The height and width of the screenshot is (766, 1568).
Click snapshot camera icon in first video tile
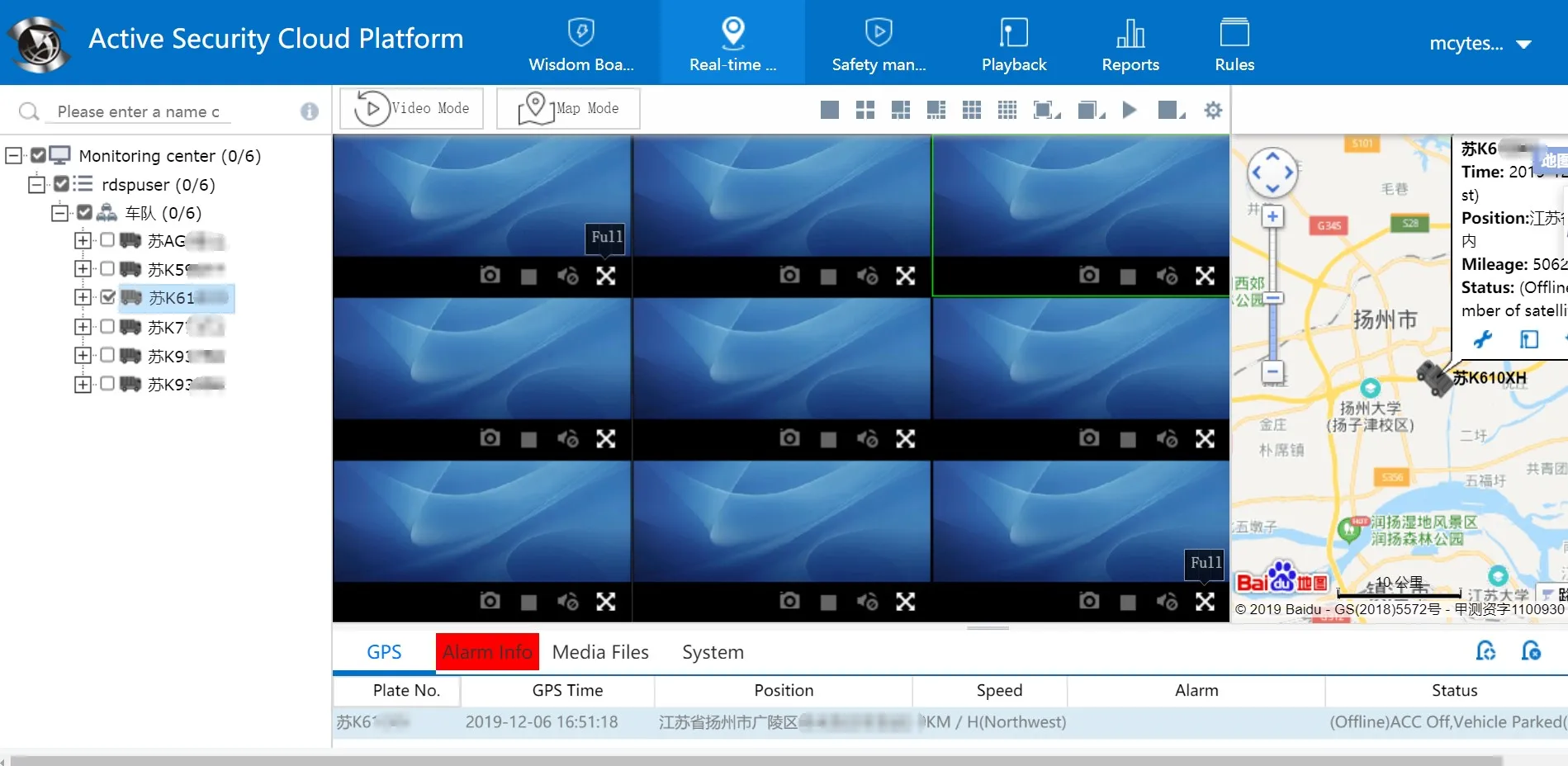point(490,275)
